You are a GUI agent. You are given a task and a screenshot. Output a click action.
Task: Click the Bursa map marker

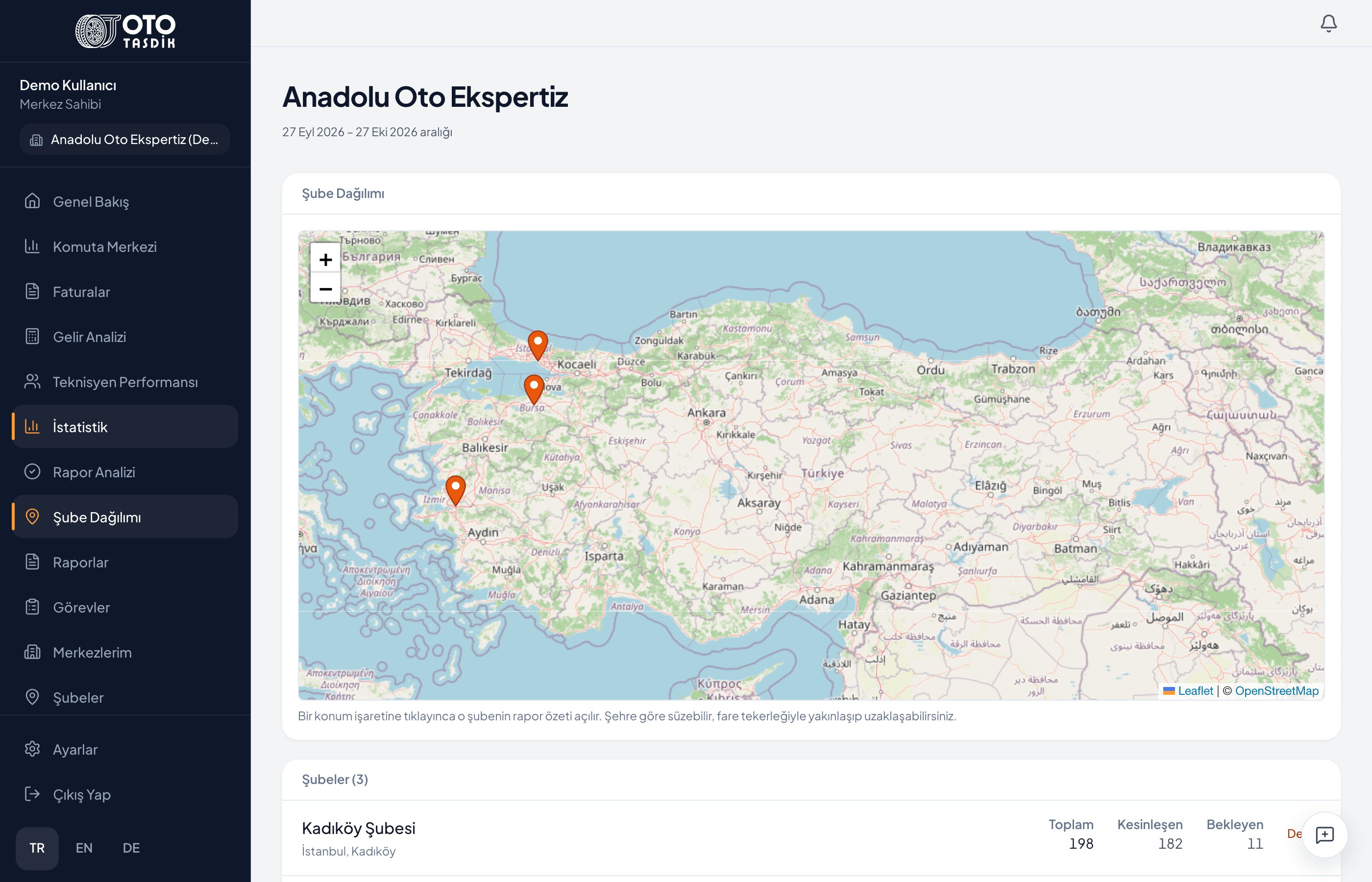pyautogui.click(x=534, y=391)
